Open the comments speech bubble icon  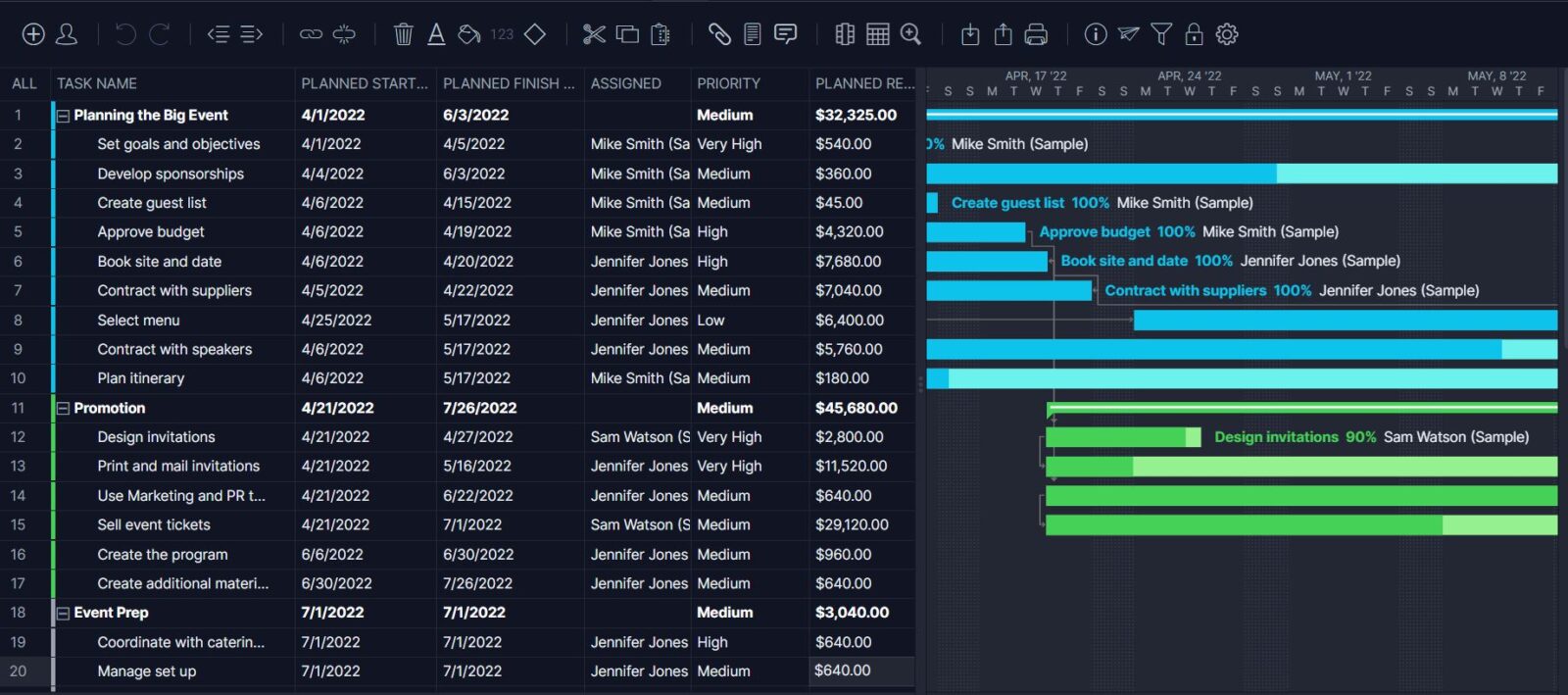click(785, 34)
